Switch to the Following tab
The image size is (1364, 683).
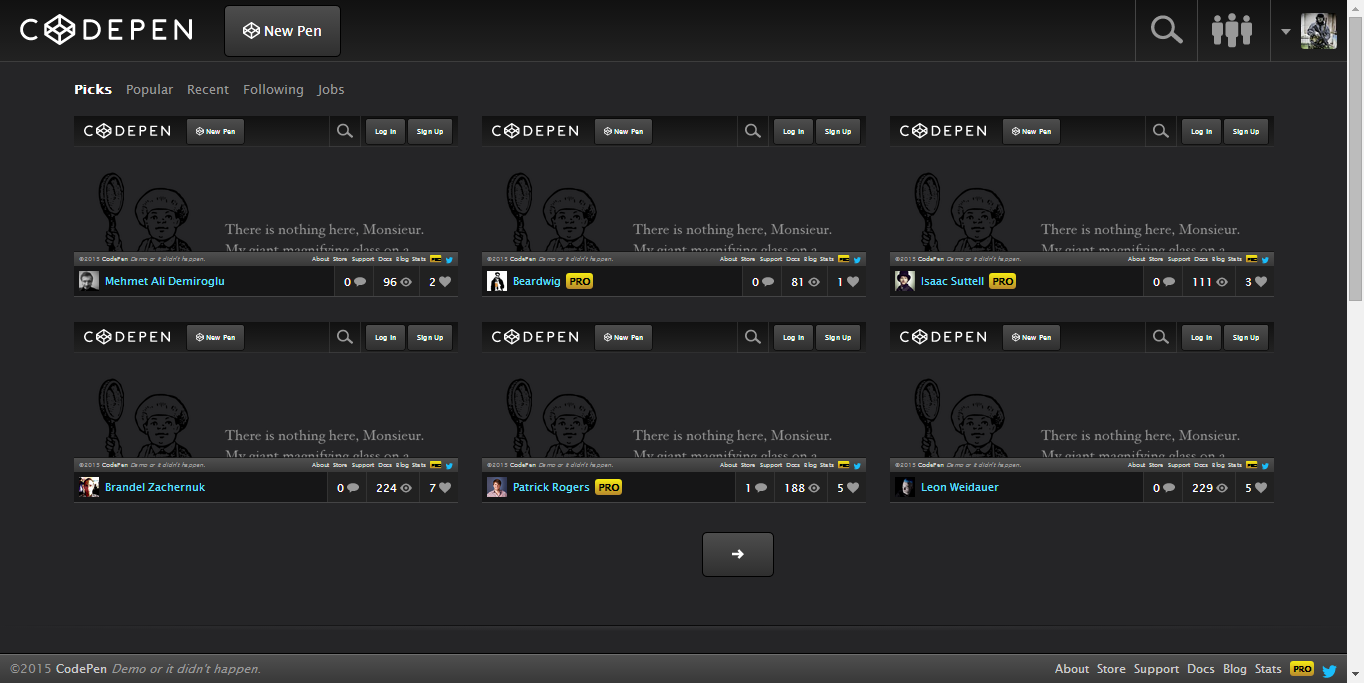(x=273, y=89)
